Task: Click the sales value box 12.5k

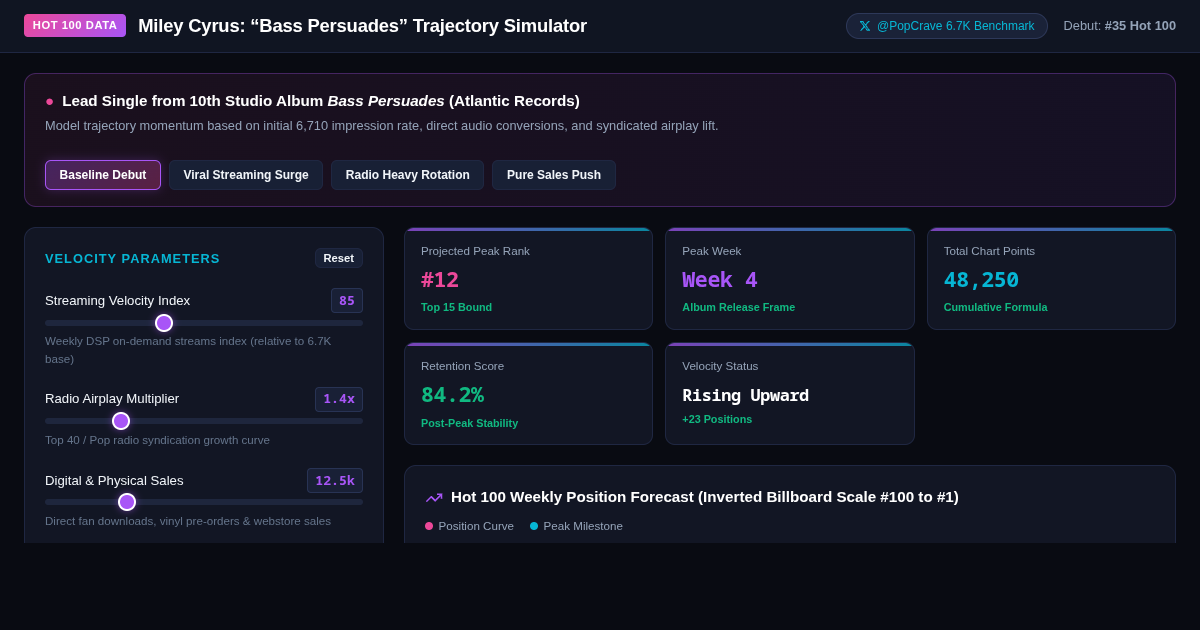Action: pos(335,481)
